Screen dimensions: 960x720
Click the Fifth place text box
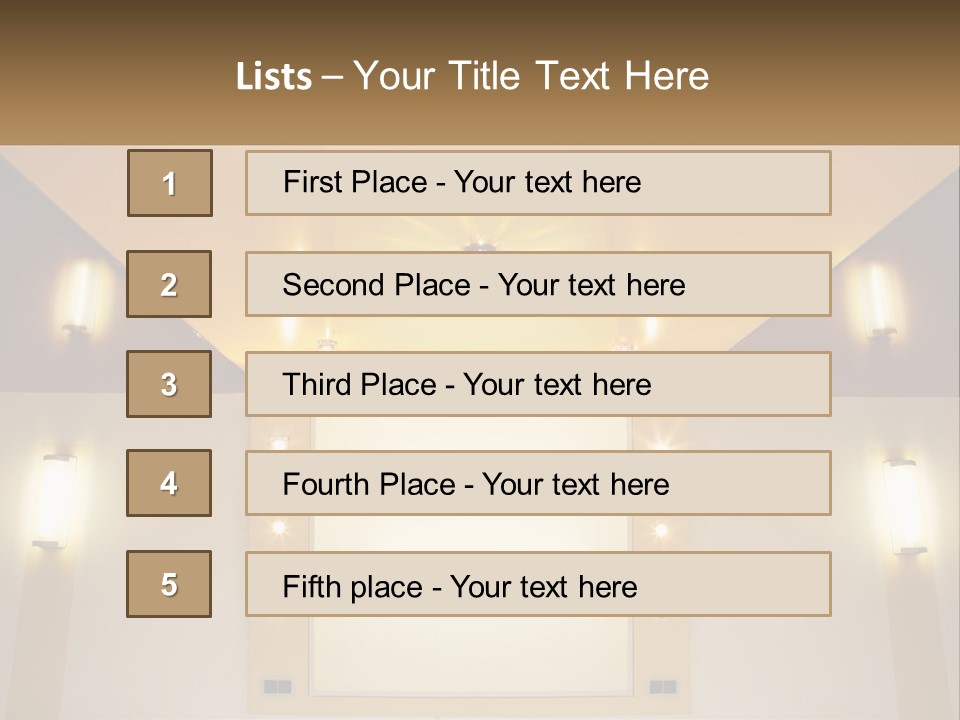coord(538,584)
